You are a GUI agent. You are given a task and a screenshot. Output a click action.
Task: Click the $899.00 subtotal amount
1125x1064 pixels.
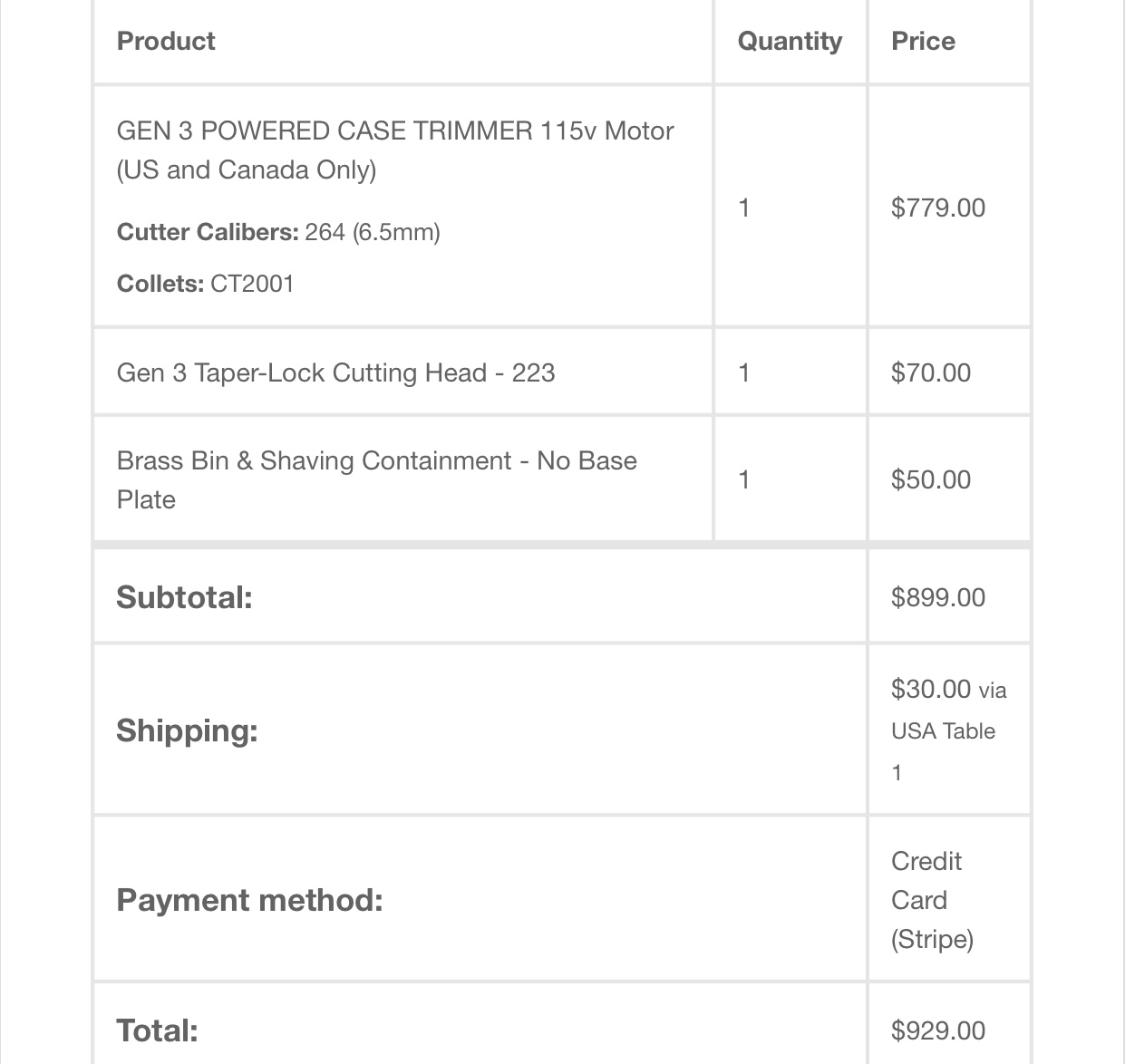[938, 597]
